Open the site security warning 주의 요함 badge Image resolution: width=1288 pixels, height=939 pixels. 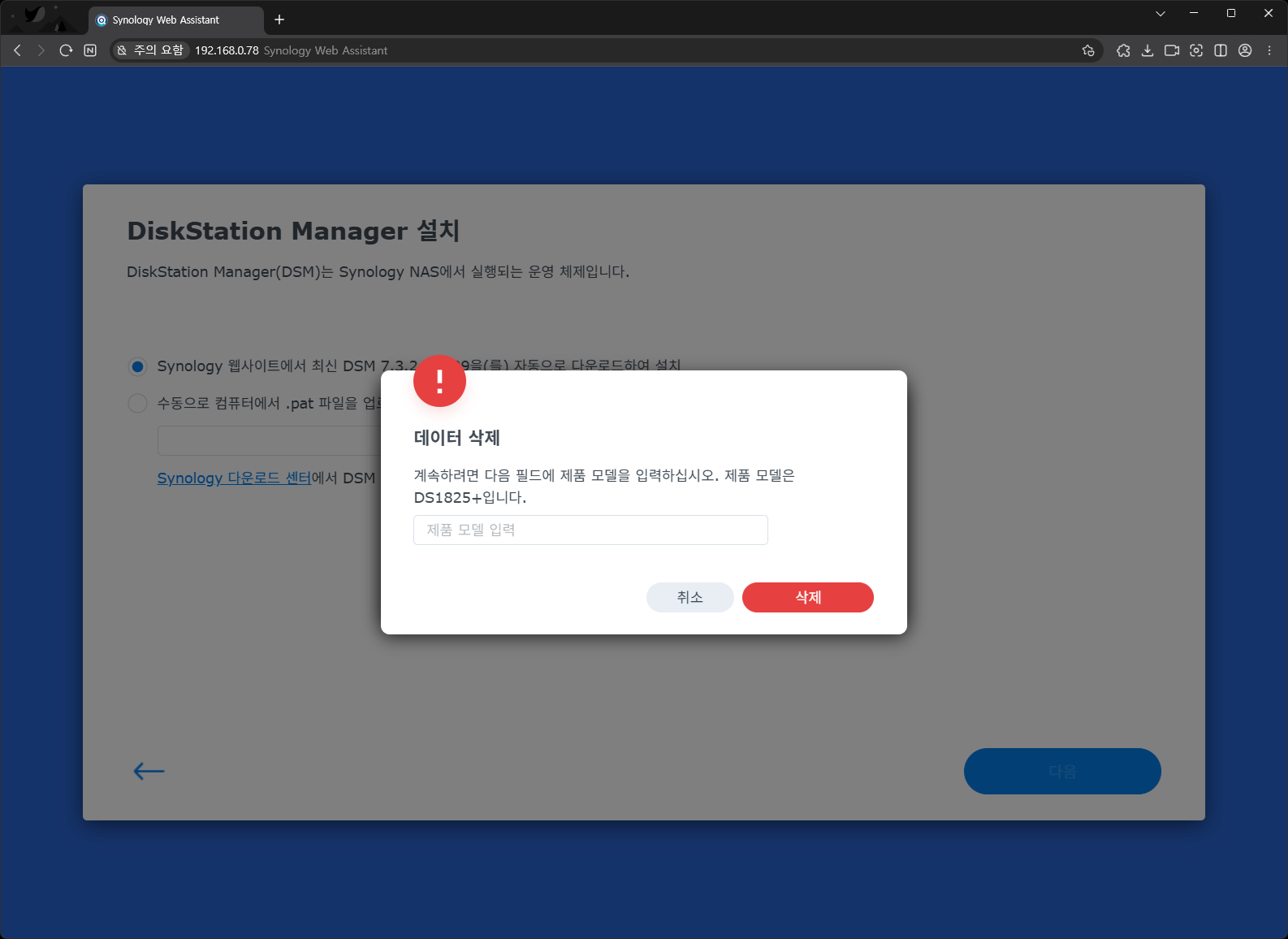click(150, 50)
